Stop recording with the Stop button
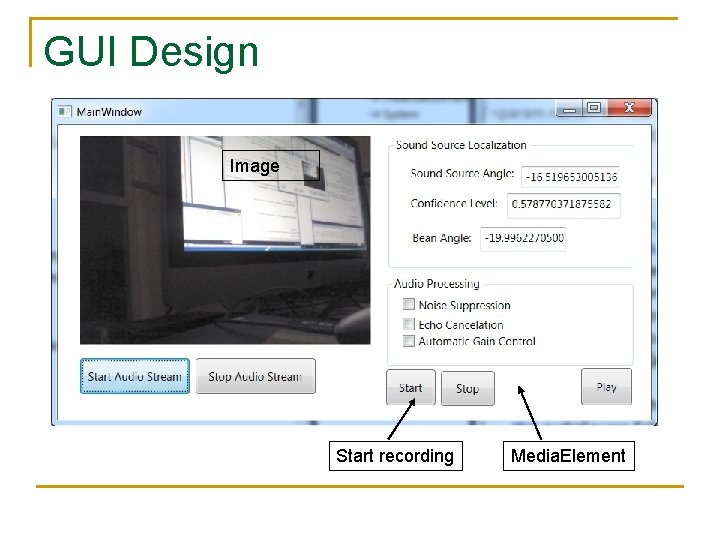 467,388
